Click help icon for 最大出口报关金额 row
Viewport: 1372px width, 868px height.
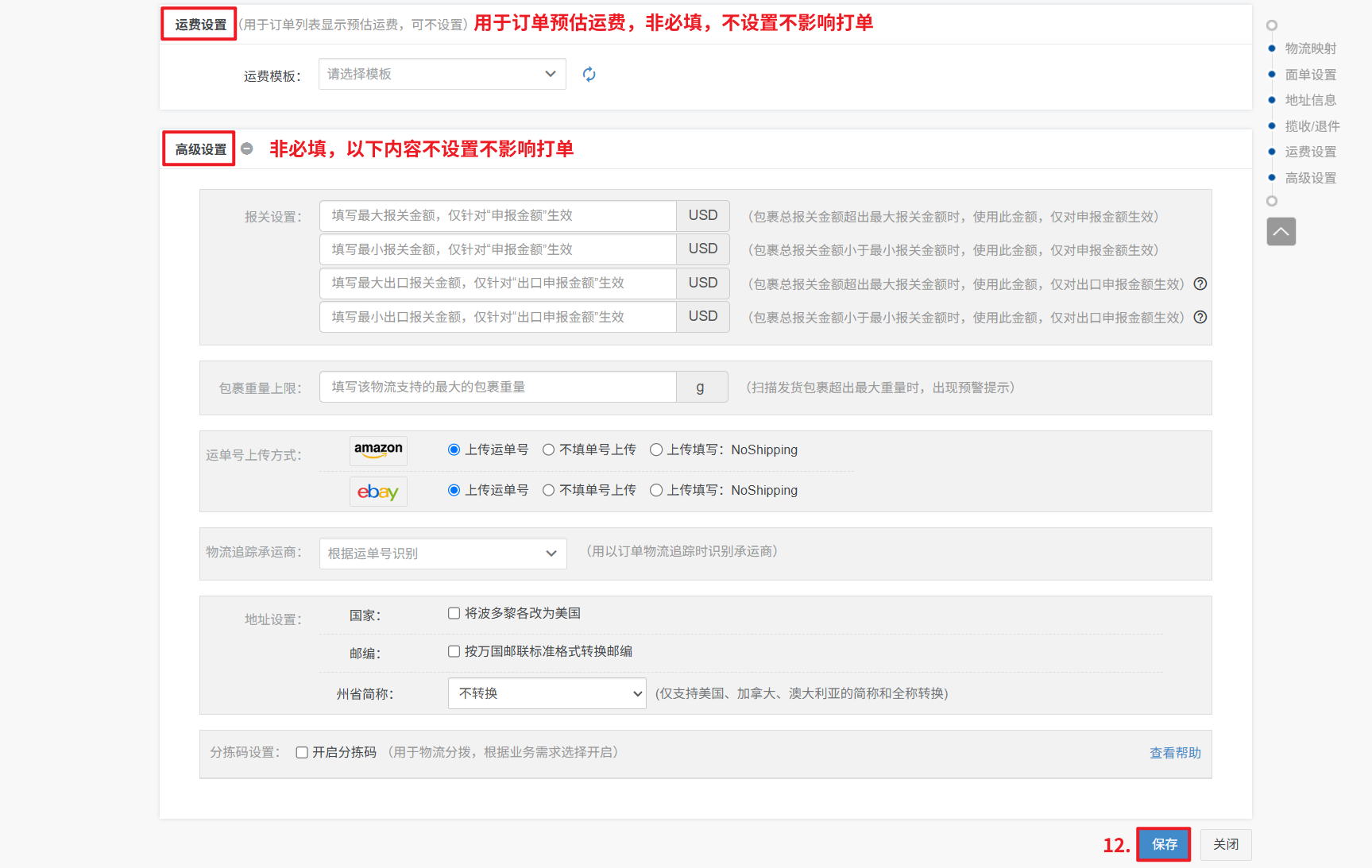(x=1200, y=284)
